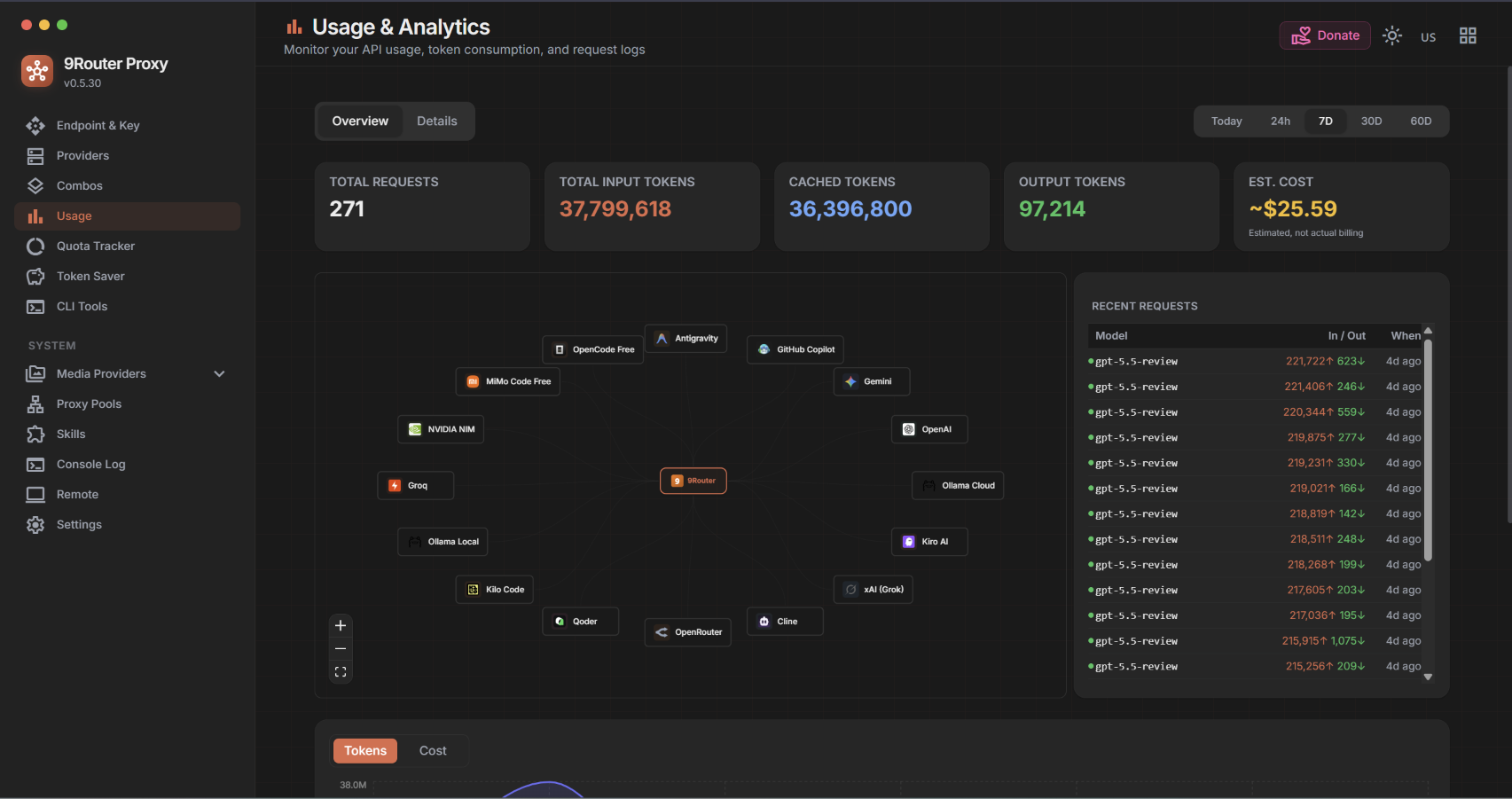Open the CLI Tools terminal icon

tap(35, 307)
